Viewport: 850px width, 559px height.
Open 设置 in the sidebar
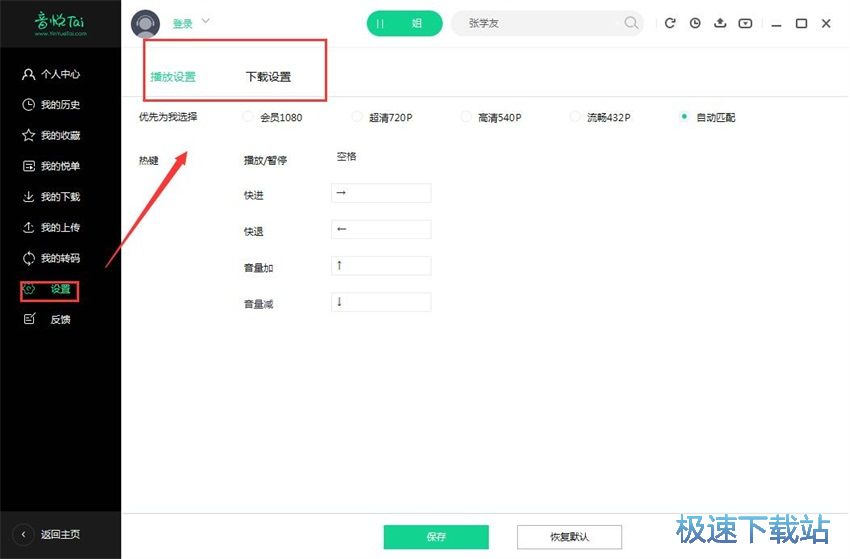[x=49, y=290]
